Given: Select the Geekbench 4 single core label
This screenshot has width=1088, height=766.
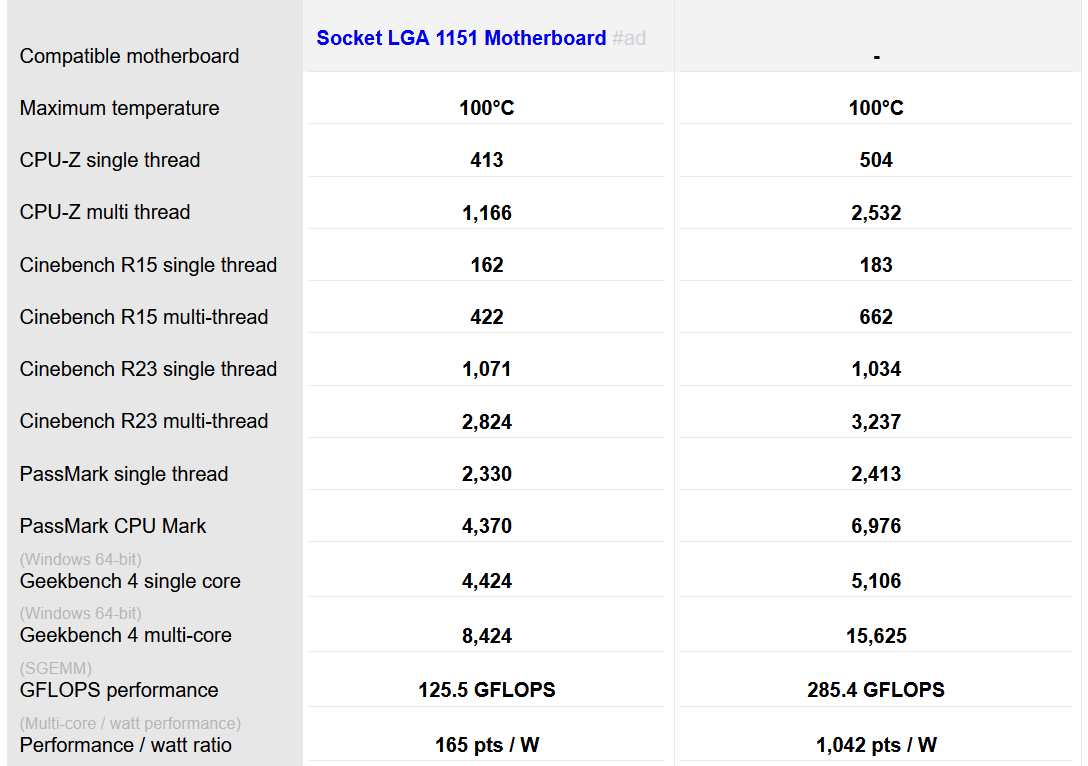Looking at the screenshot, I should [x=130, y=581].
